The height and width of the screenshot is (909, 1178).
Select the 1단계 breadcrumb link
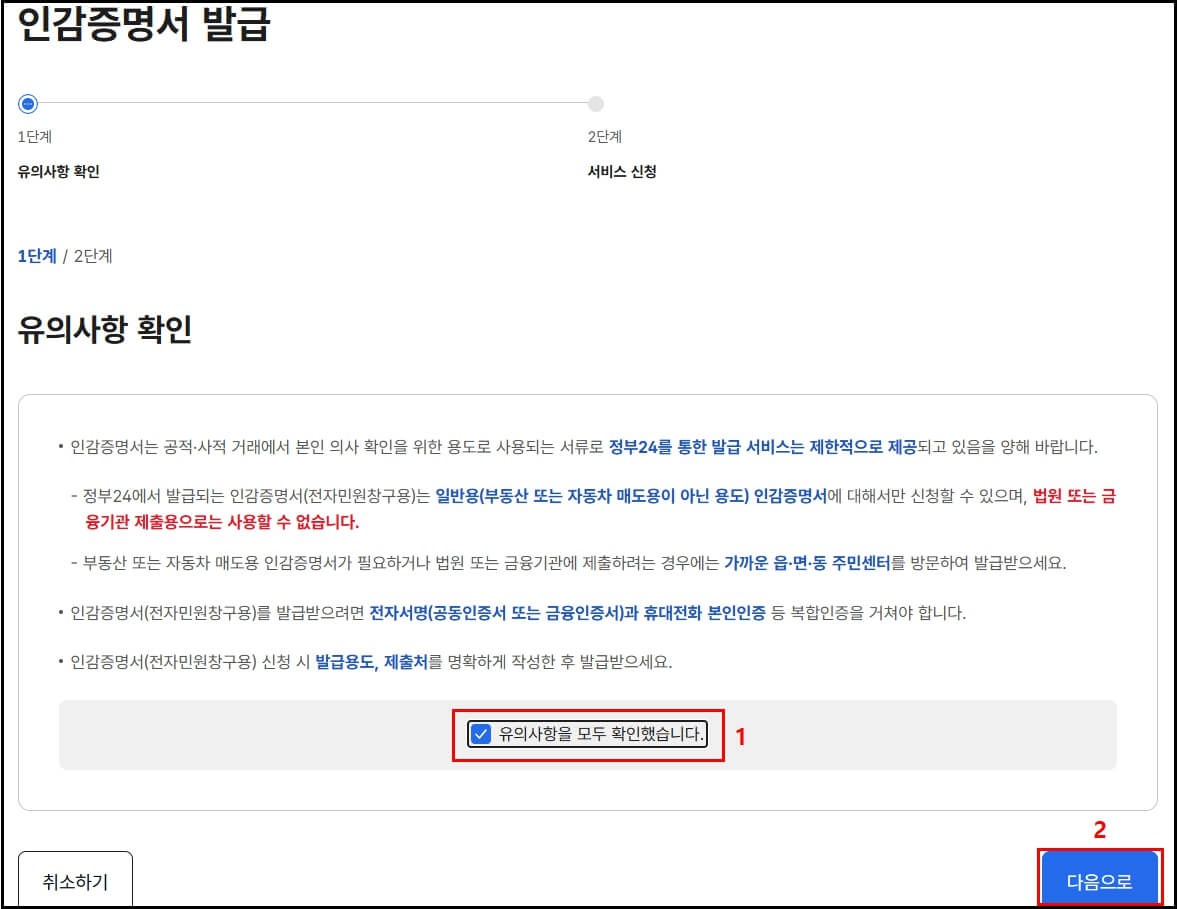[x=36, y=257]
